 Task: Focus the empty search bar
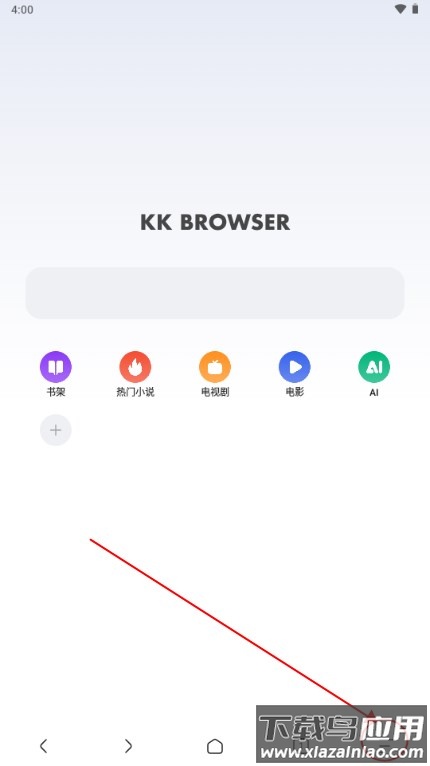pos(215,293)
